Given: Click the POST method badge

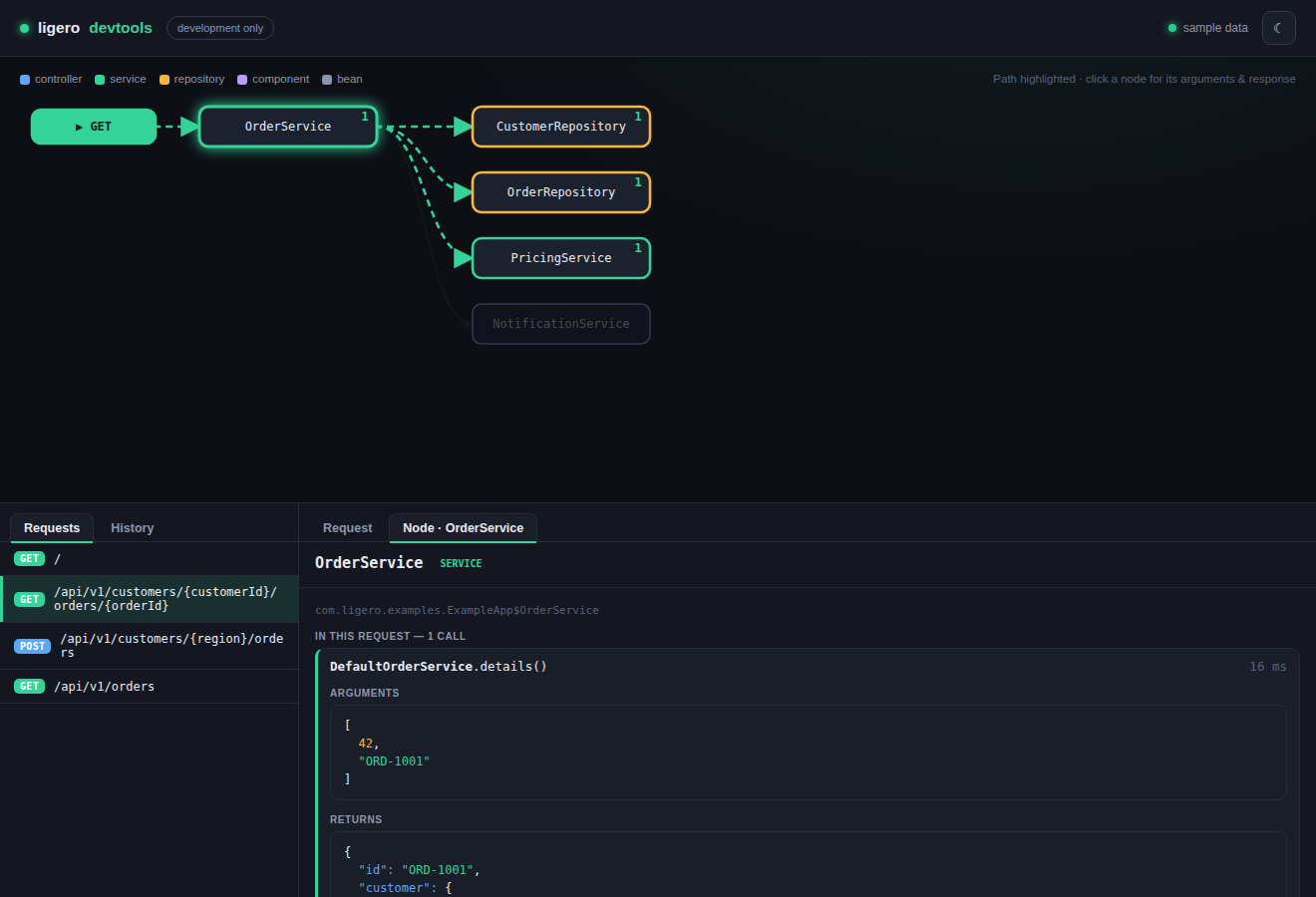Looking at the screenshot, I should tap(33, 646).
